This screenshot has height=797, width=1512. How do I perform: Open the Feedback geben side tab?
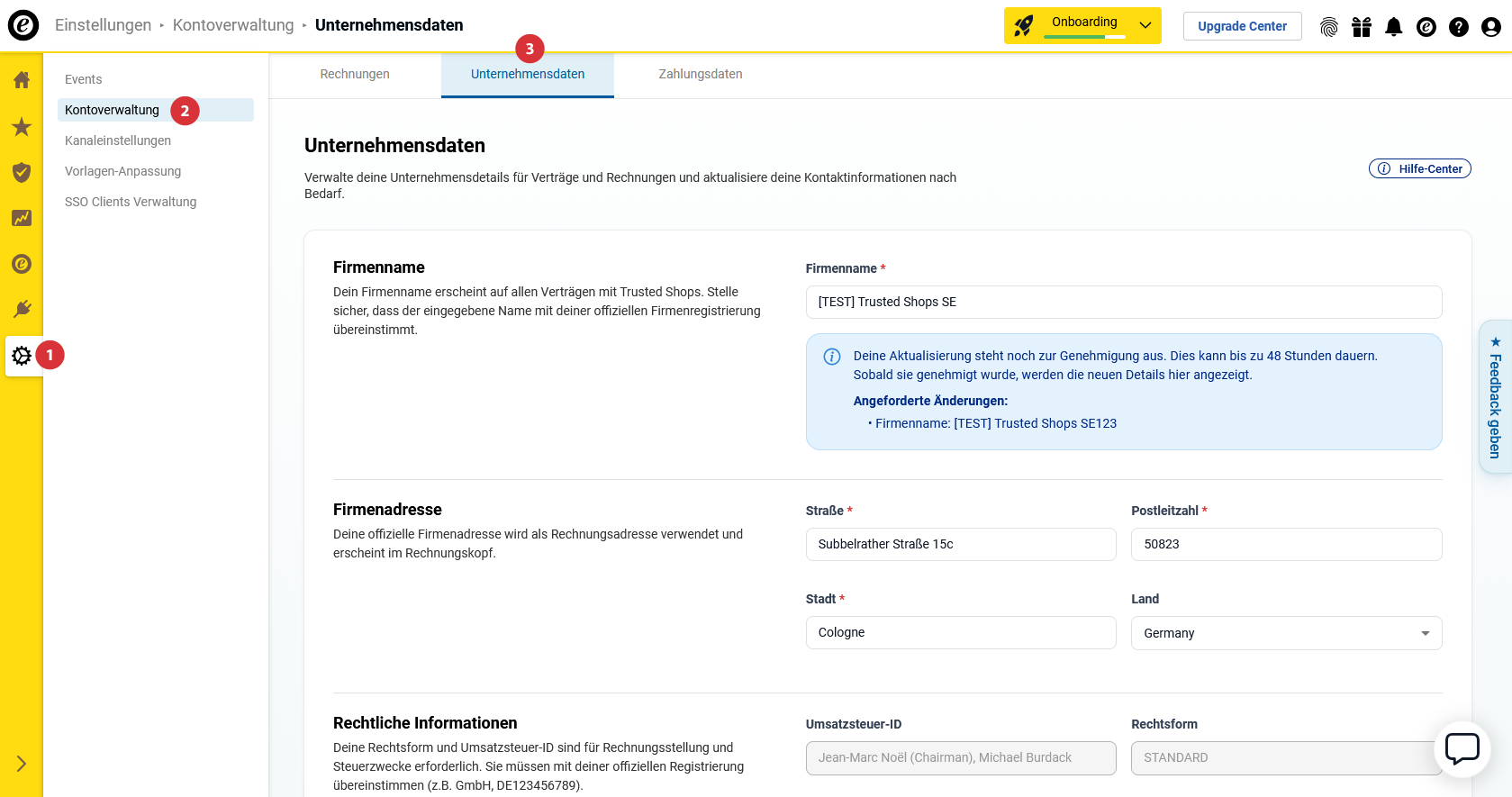coord(1495,397)
